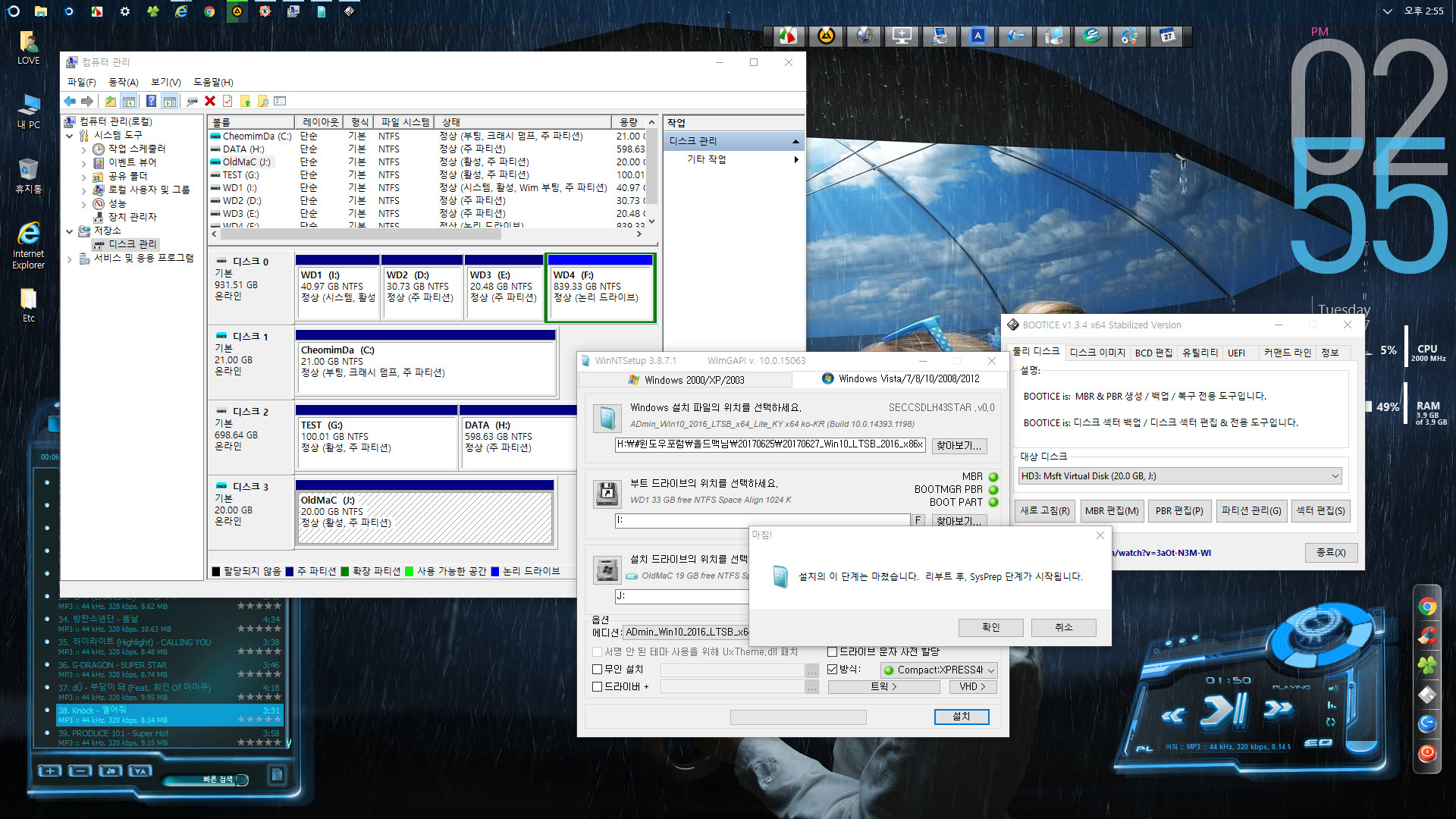Click the up-one-level folder toolbar icon
Screen dimensions: 1456x819
point(111,102)
